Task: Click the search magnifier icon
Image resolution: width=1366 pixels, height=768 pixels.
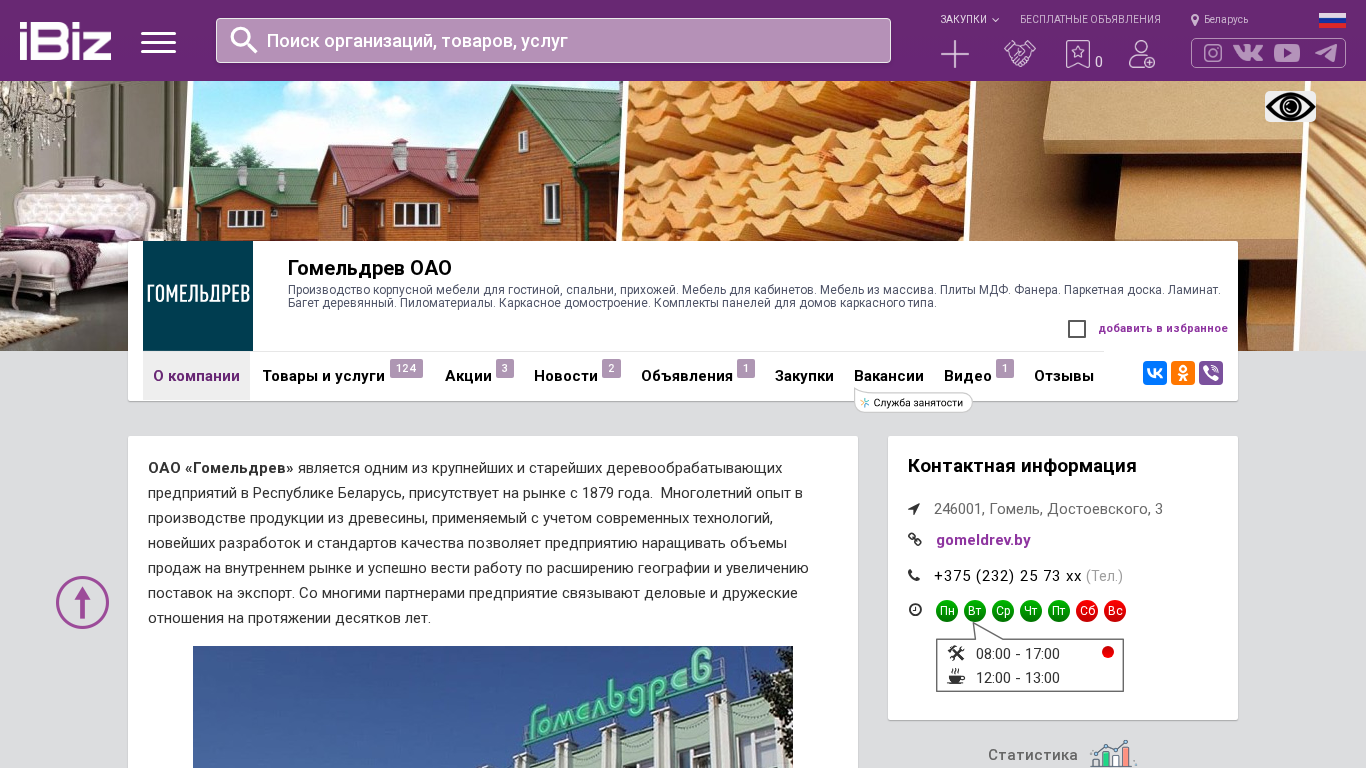Action: coord(244,40)
